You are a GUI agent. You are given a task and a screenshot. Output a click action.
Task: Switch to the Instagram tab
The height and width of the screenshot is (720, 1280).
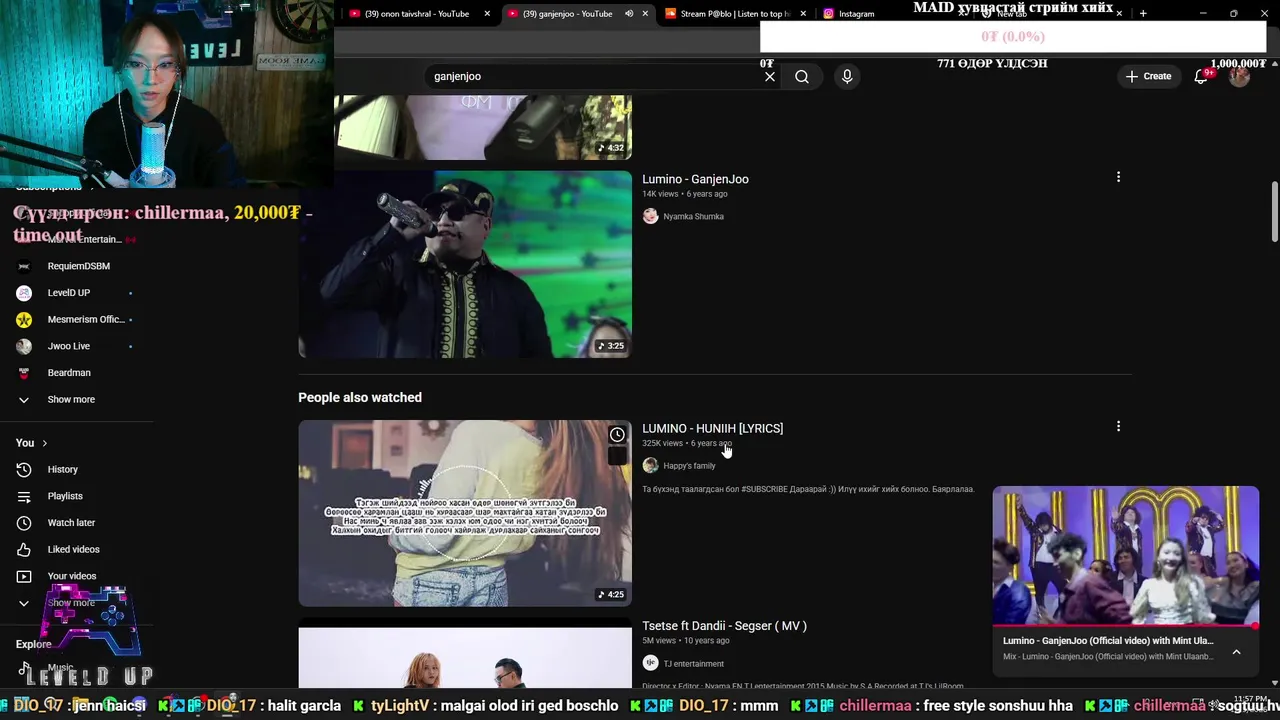(856, 14)
